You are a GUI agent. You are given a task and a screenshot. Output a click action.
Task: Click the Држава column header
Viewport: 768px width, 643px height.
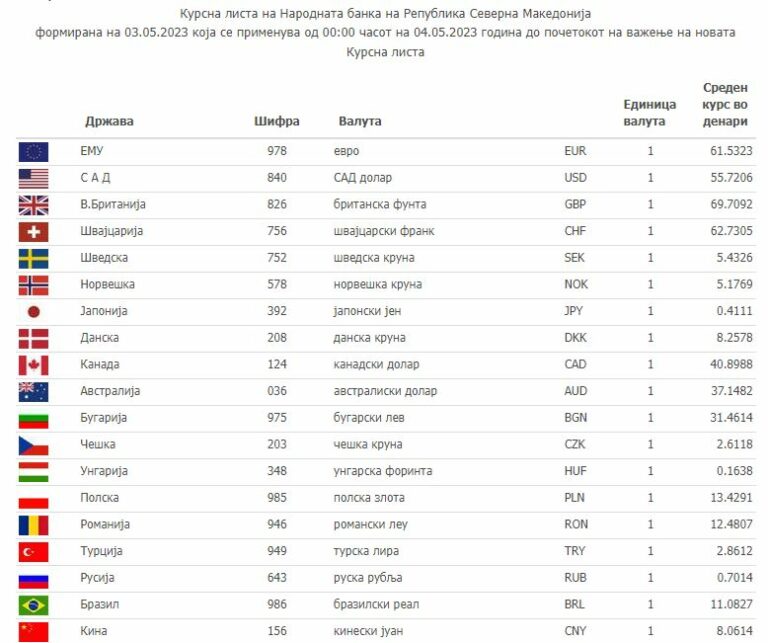(109, 121)
